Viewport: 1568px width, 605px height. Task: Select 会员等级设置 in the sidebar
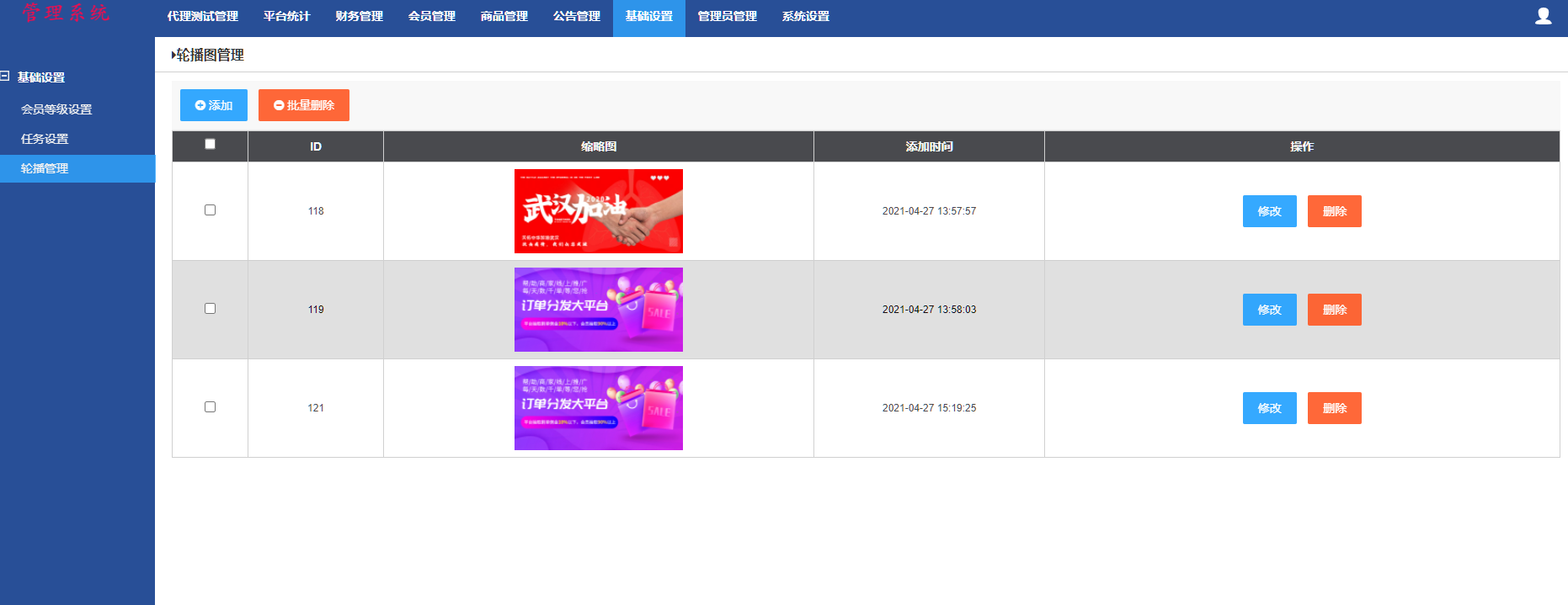[56, 109]
